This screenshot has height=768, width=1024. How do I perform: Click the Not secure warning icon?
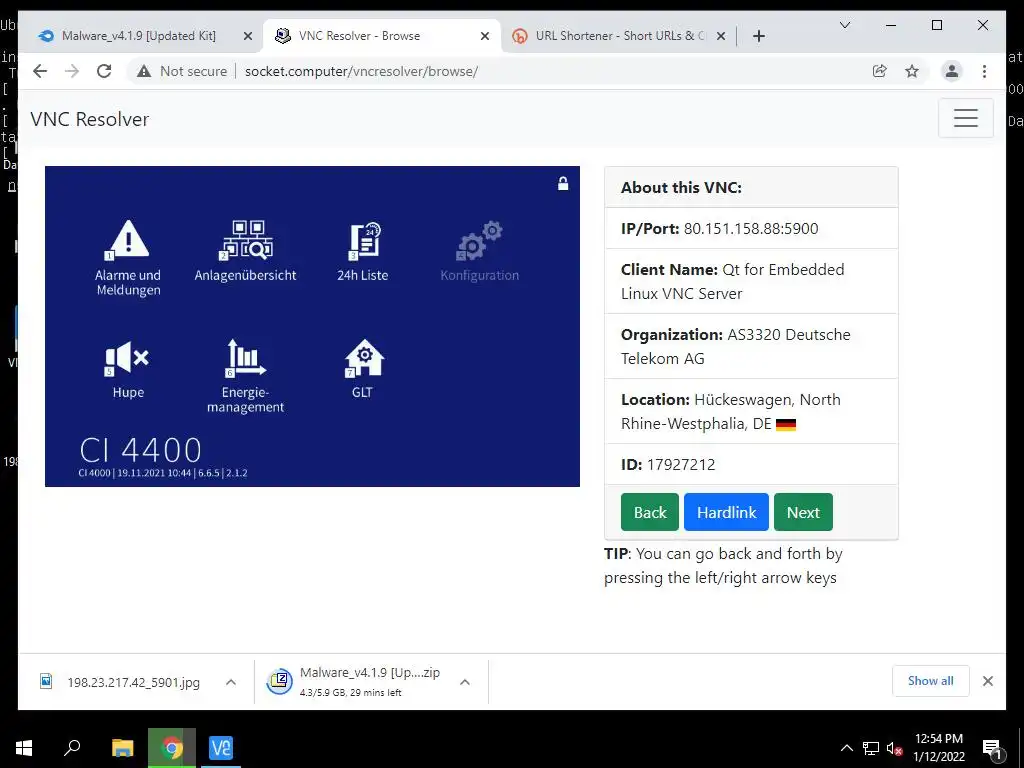144,71
